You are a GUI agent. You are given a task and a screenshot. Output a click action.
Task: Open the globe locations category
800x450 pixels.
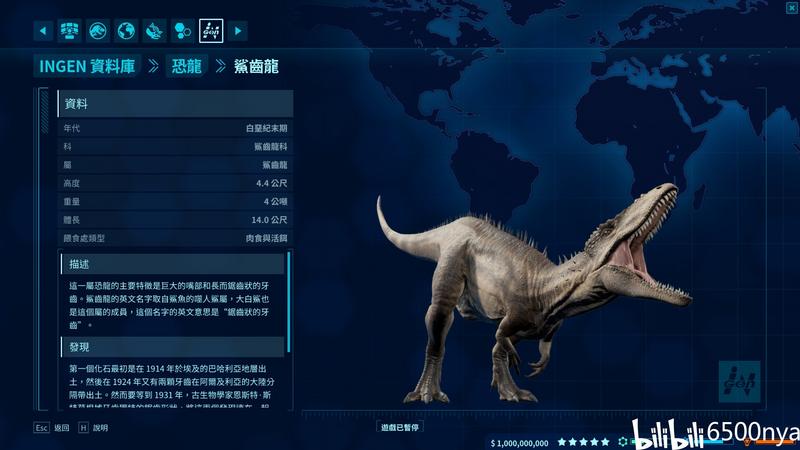pos(126,31)
